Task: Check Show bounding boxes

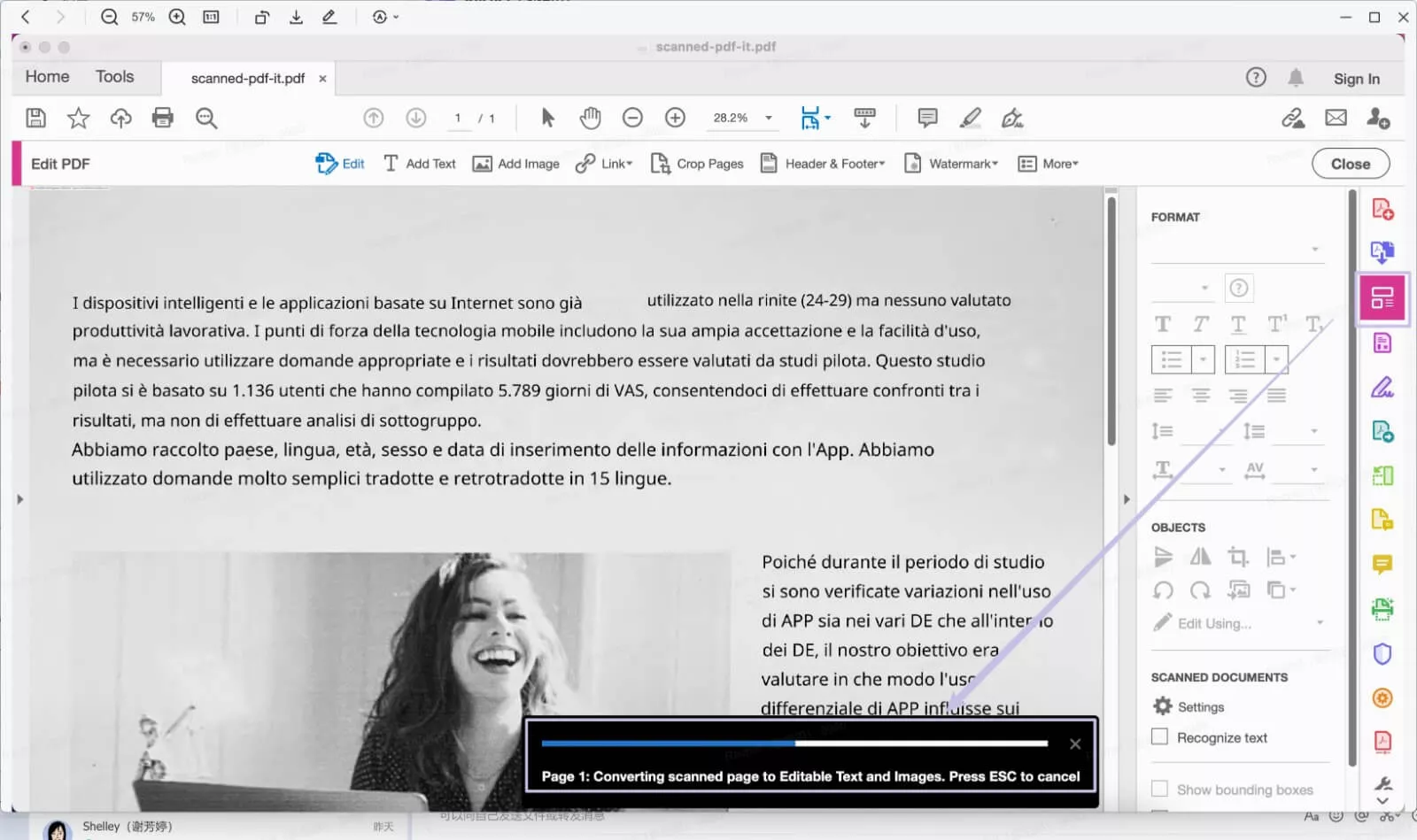Action: click(1160, 789)
